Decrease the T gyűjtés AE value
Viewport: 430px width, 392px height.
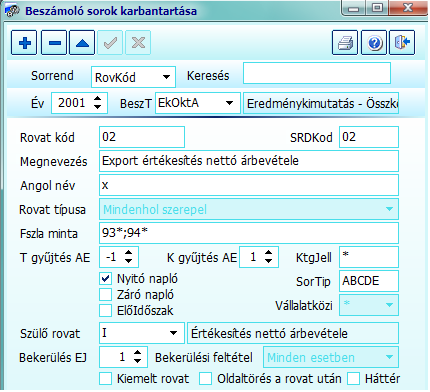point(129,261)
